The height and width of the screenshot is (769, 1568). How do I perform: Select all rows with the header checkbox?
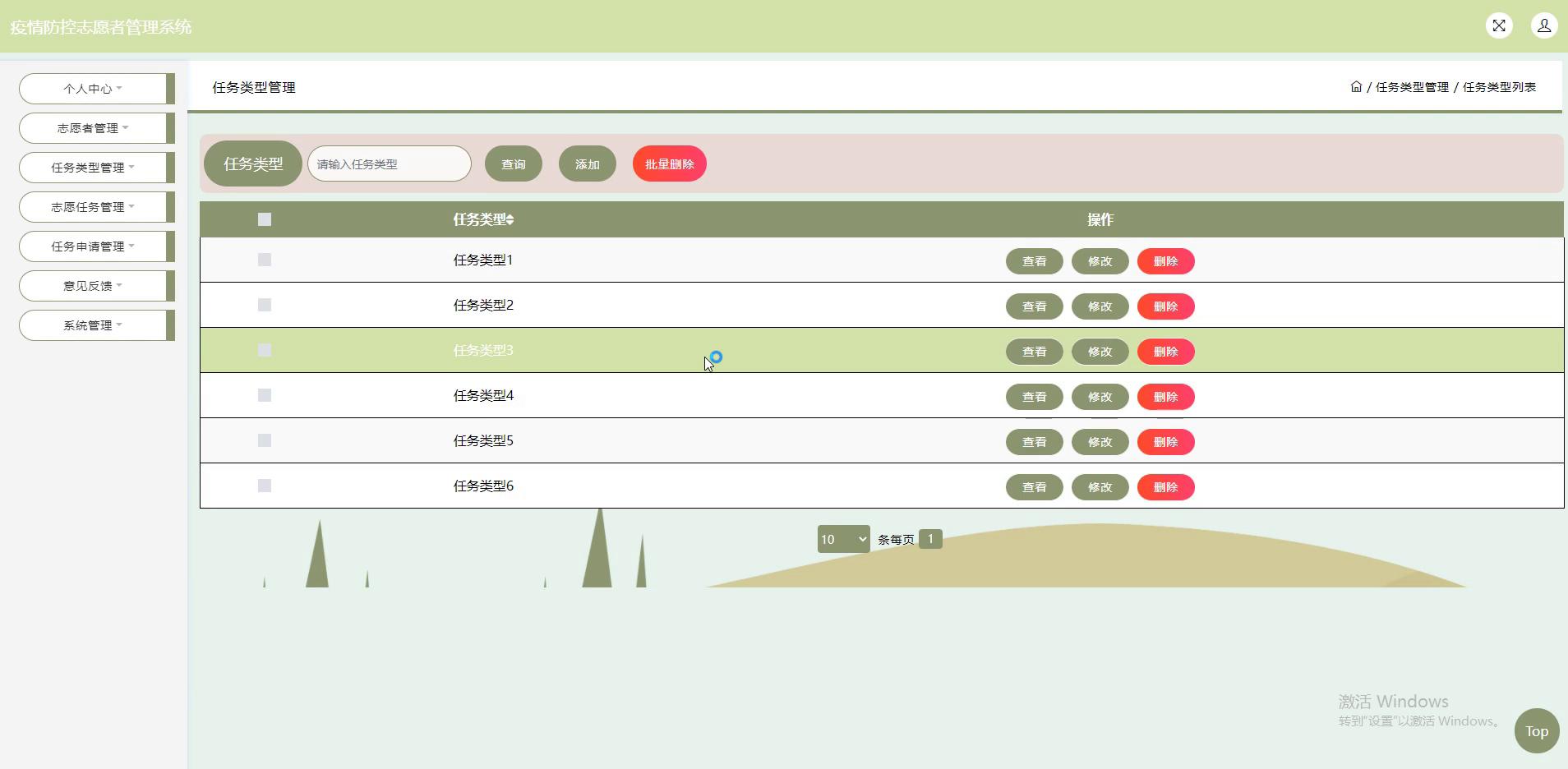point(265,219)
